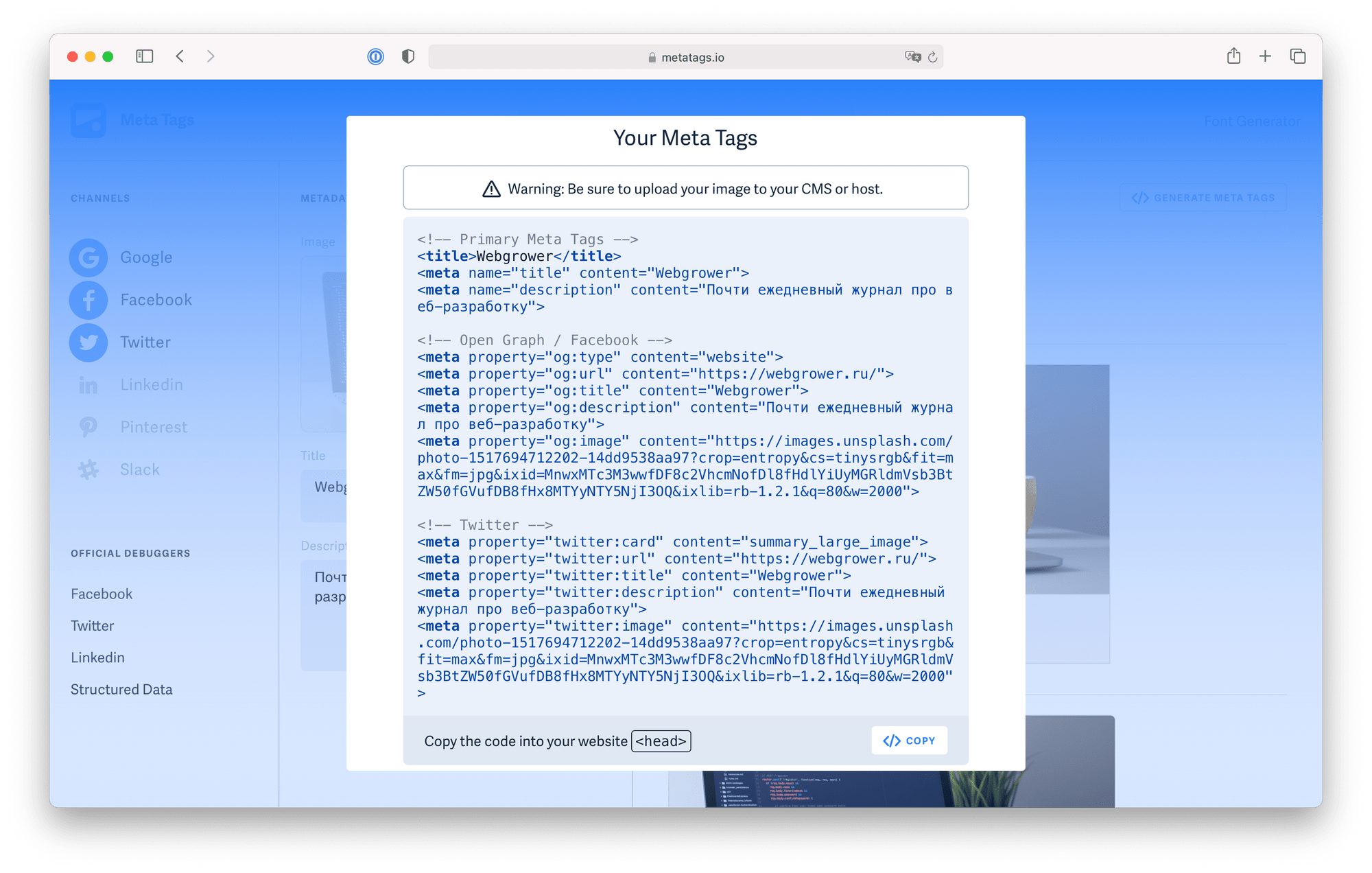Click the Meta Tags site title
The height and width of the screenshot is (873, 1372).
point(157,120)
